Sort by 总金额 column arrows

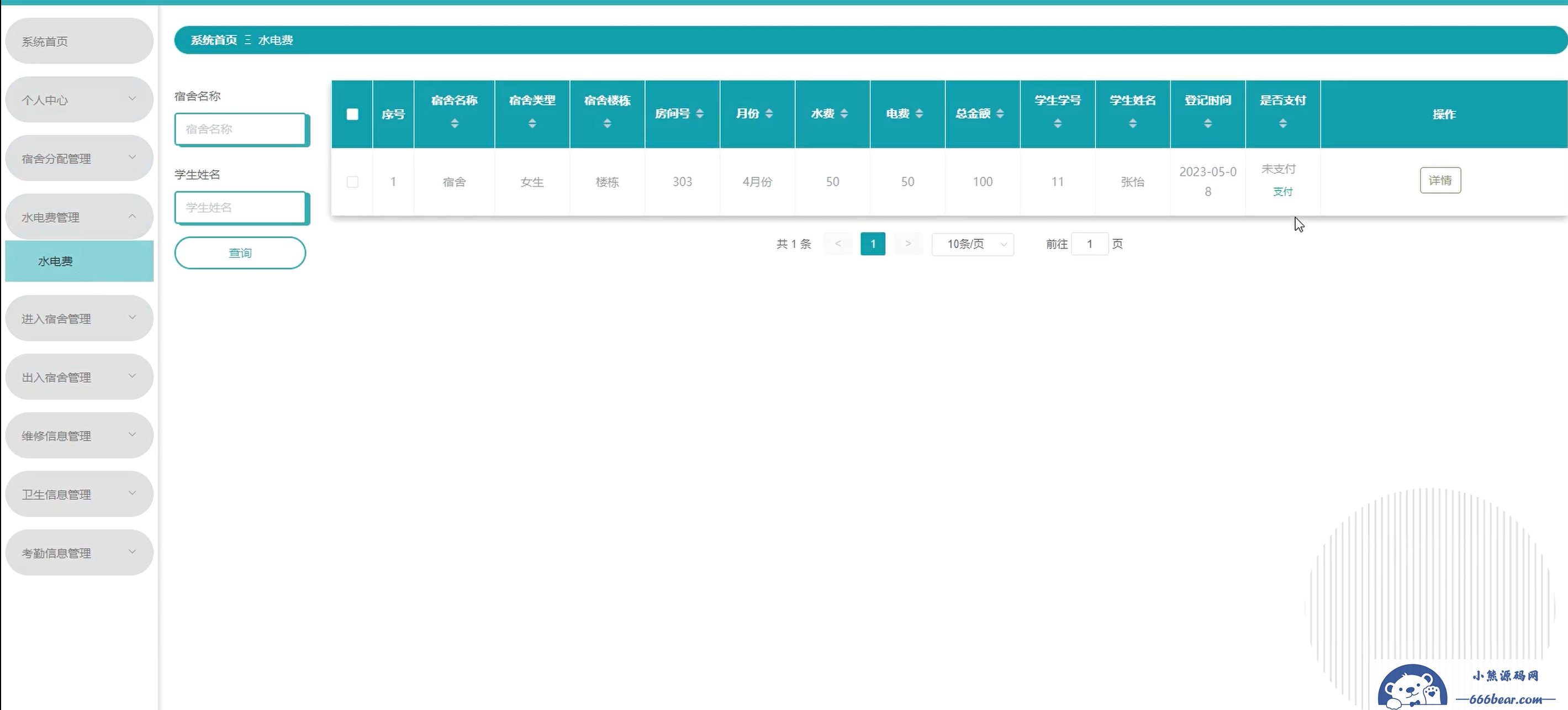(x=1000, y=113)
